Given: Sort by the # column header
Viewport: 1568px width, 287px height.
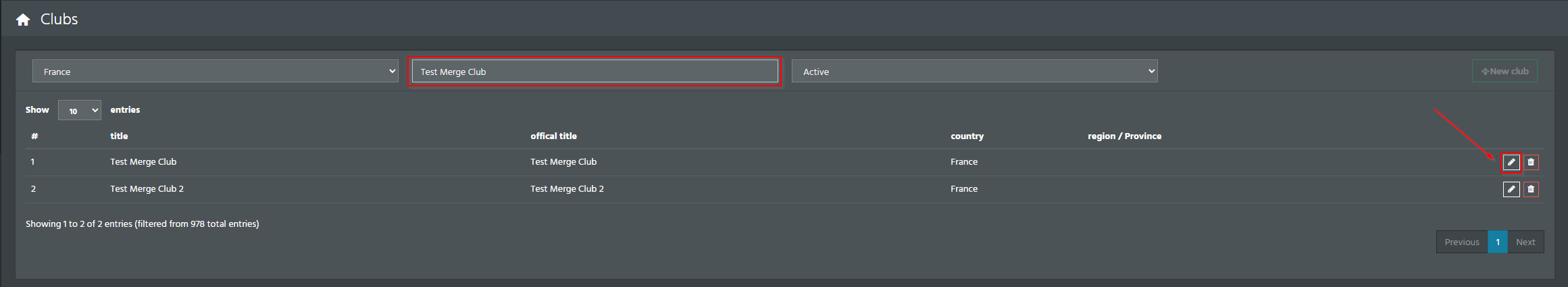Looking at the screenshot, I should (x=34, y=136).
